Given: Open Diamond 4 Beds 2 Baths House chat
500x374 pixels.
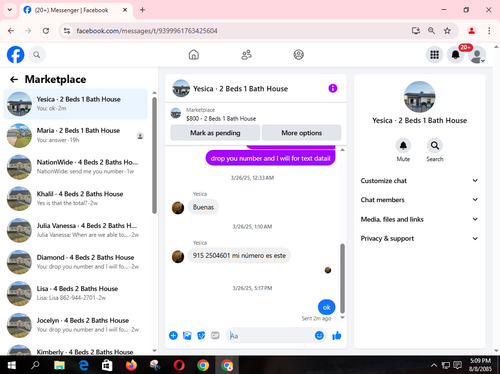Looking at the screenshot, I should click(75, 262).
